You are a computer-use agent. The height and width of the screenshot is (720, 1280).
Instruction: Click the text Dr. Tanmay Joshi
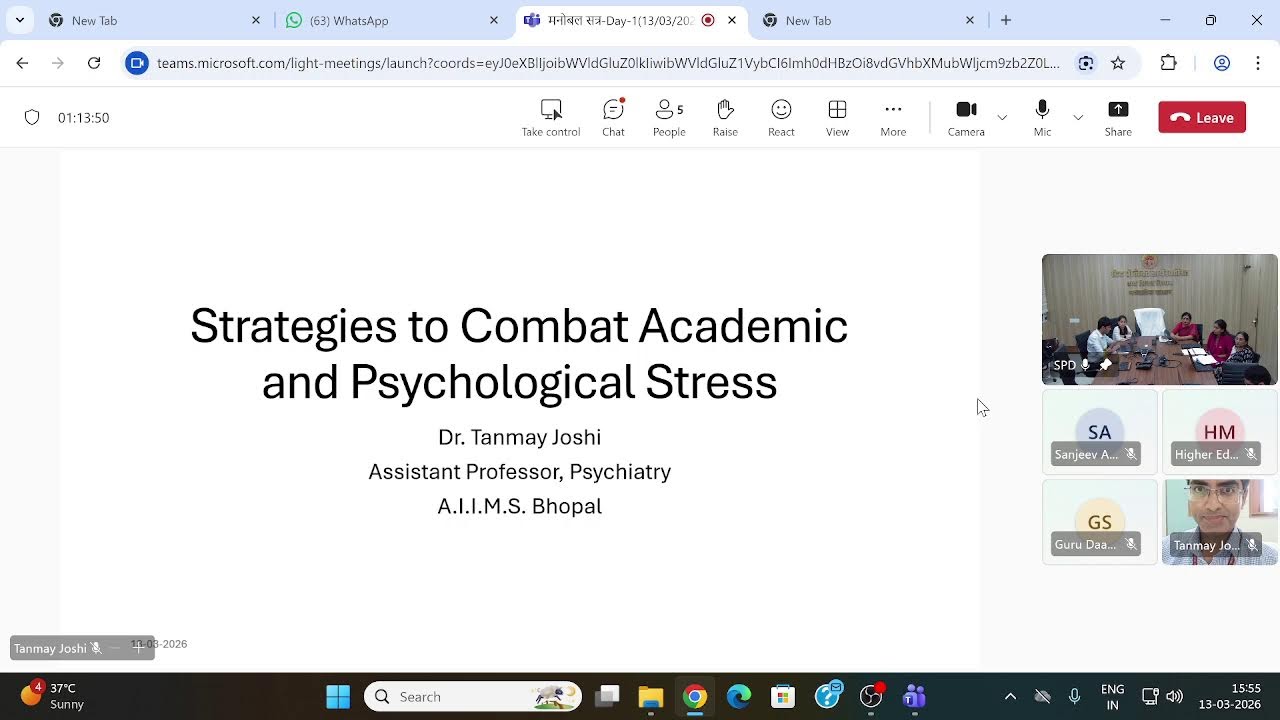[x=519, y=437]
